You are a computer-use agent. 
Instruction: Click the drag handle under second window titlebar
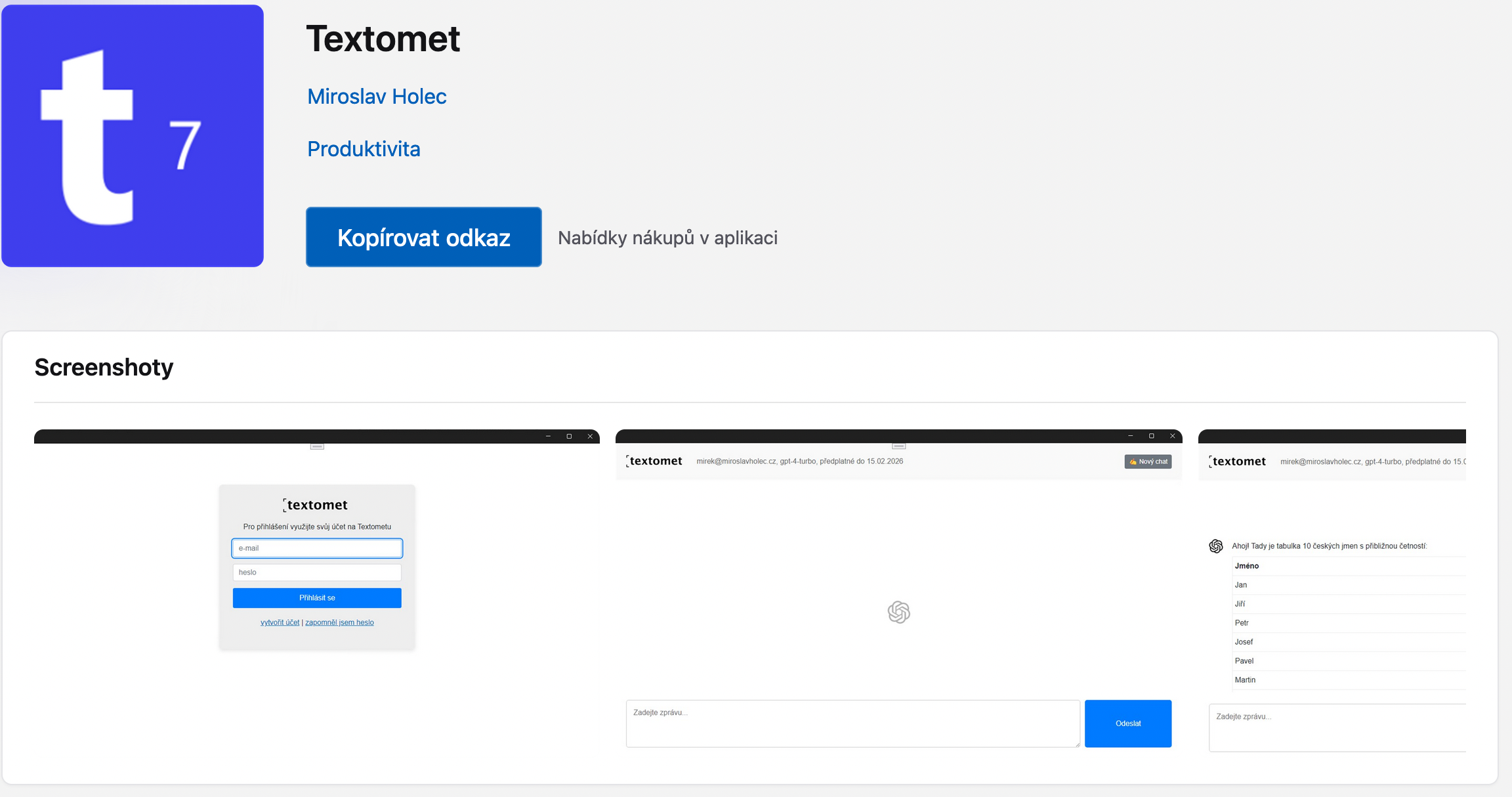pos(899,446)
